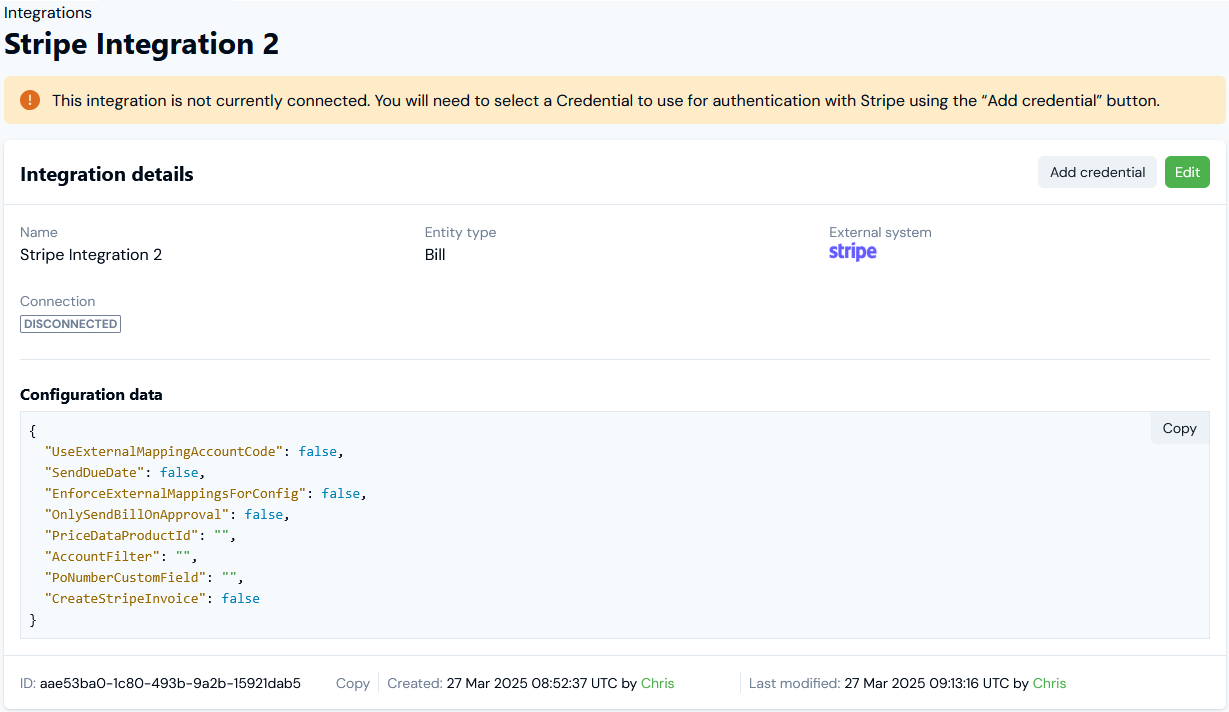The width and height of the screenshot is (1229, 712).
Task: Open Chris's profile next to Last modified
Action: (x=1049, y=683)
